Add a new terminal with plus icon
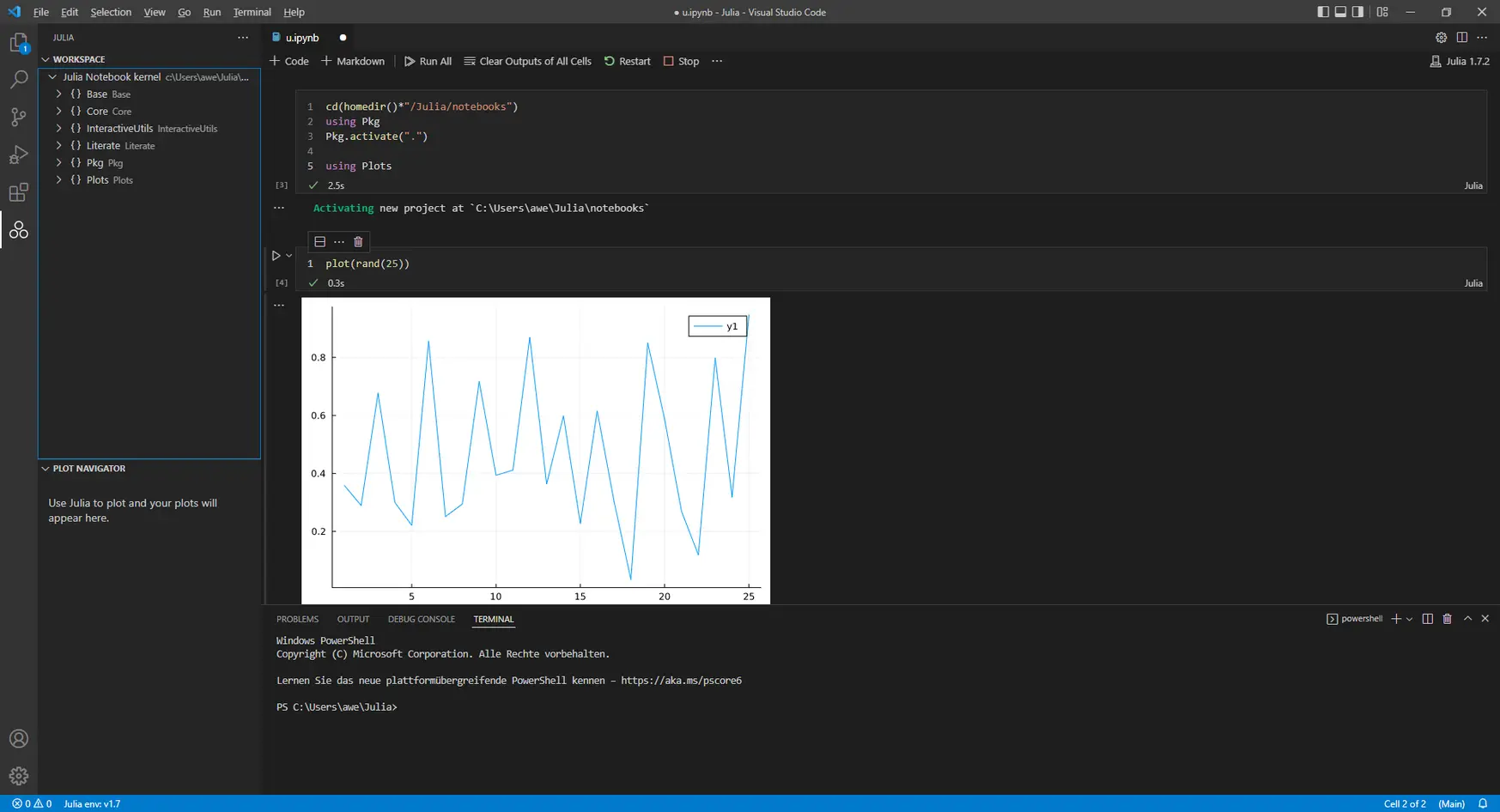Viewport: 1500px width, 812px height. [x=1396, y=619]
